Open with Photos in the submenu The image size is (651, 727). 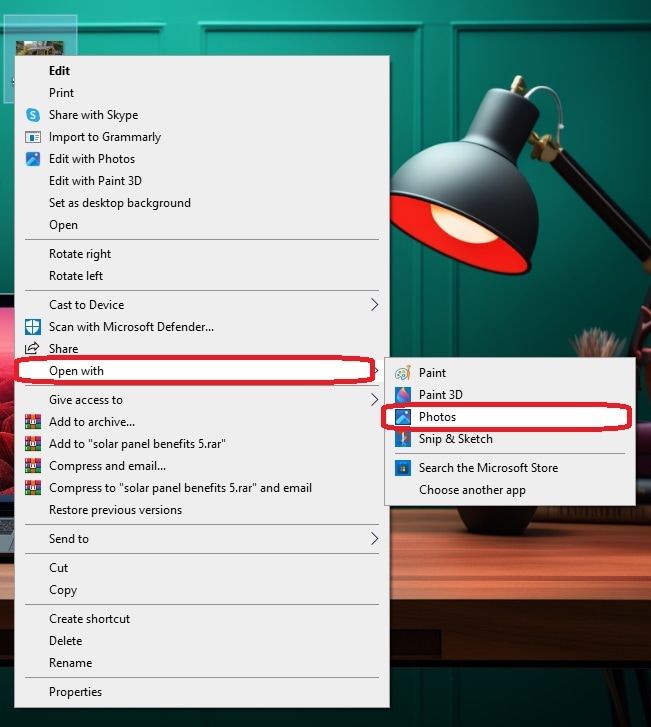[x=510, y=417]
